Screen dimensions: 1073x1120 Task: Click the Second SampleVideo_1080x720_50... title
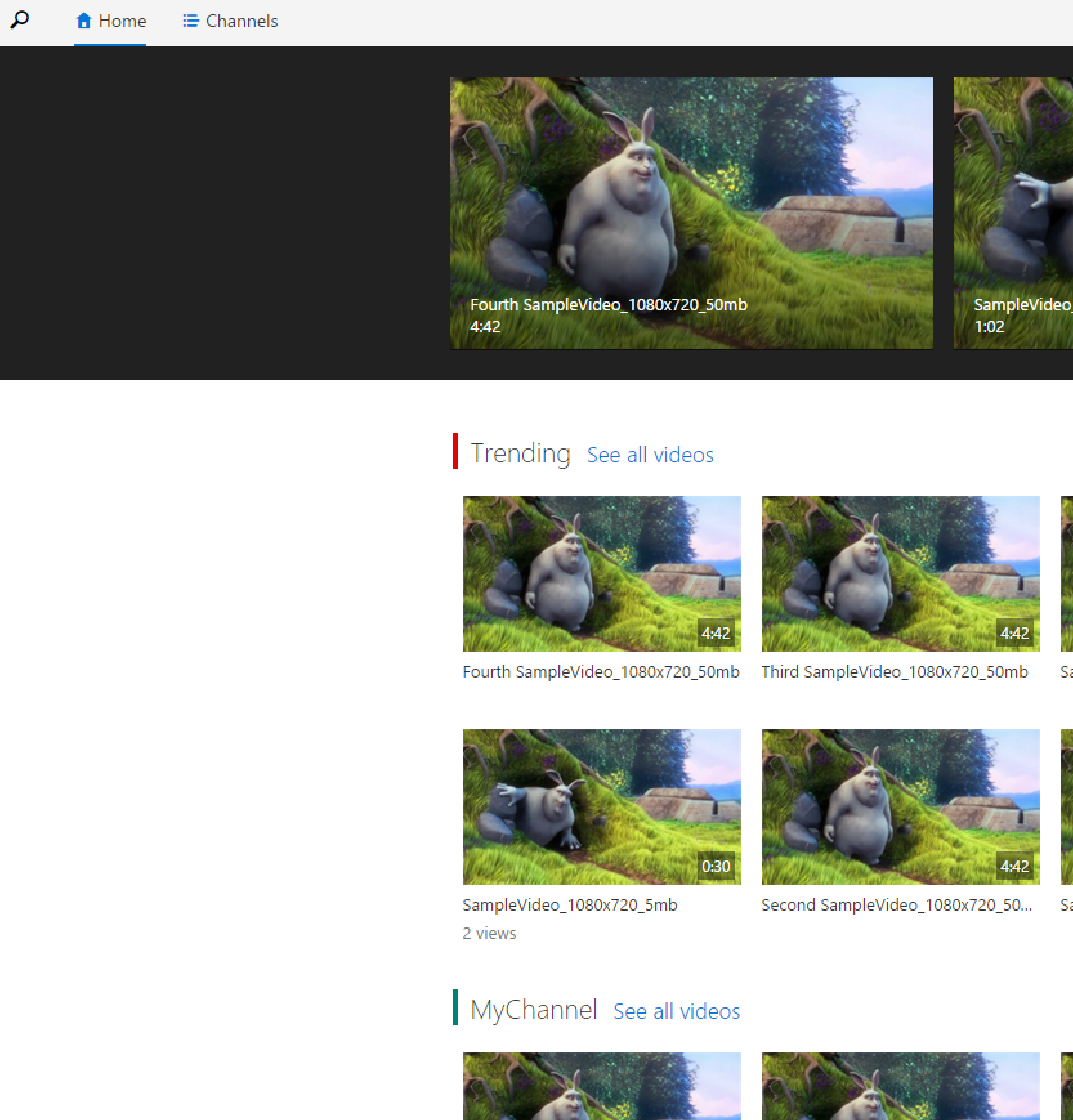(x=897, y=905)
